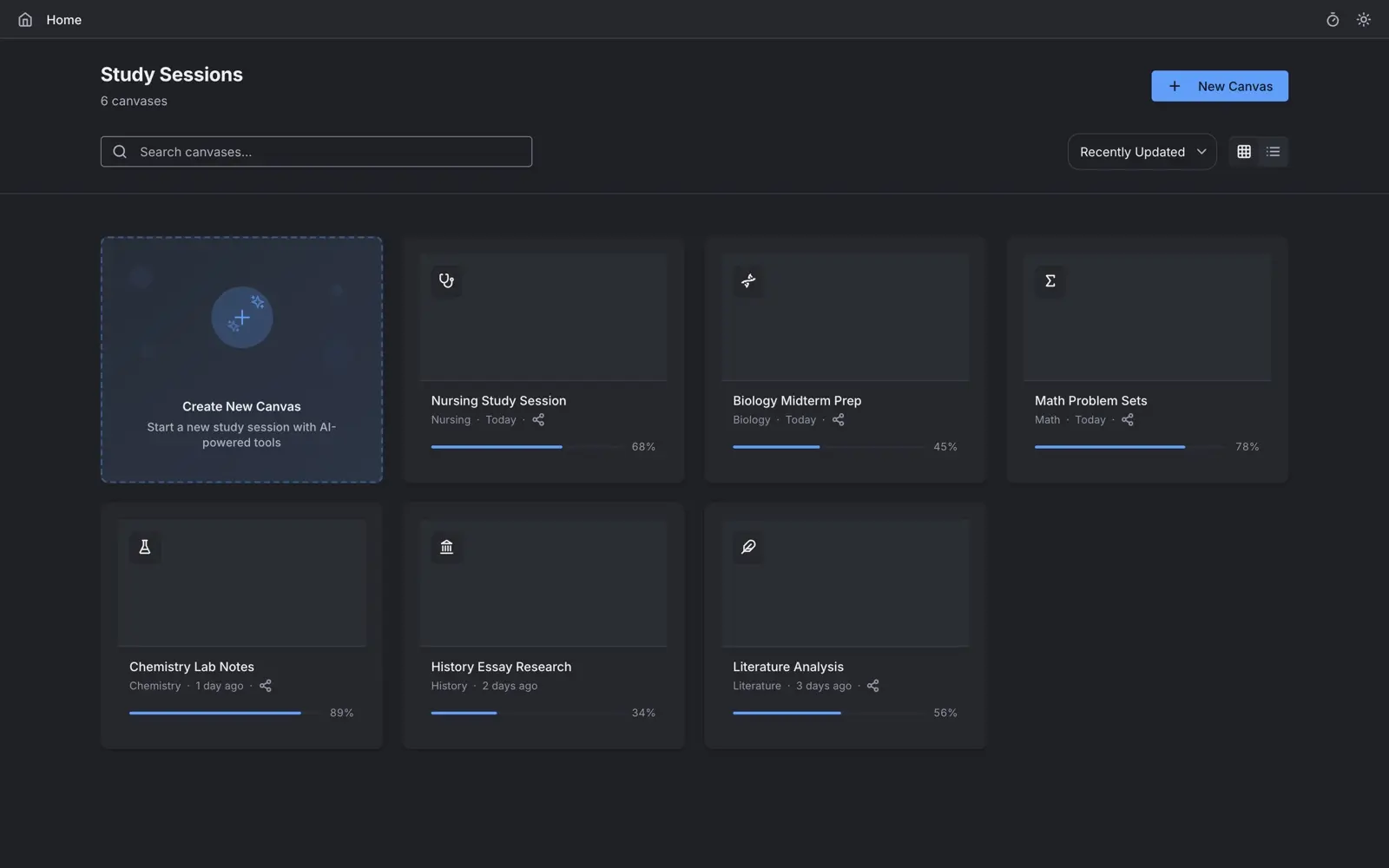Click the landmark icon on History card

[x=446, y=547]
